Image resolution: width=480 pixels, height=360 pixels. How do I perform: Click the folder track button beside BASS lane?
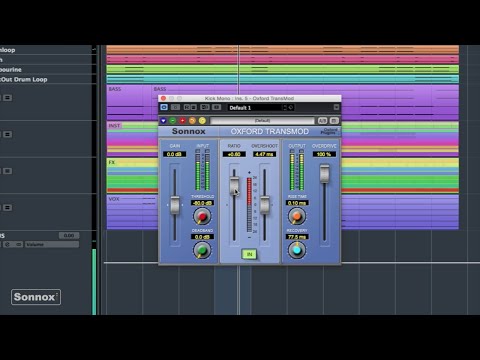[x=8, y=98]
